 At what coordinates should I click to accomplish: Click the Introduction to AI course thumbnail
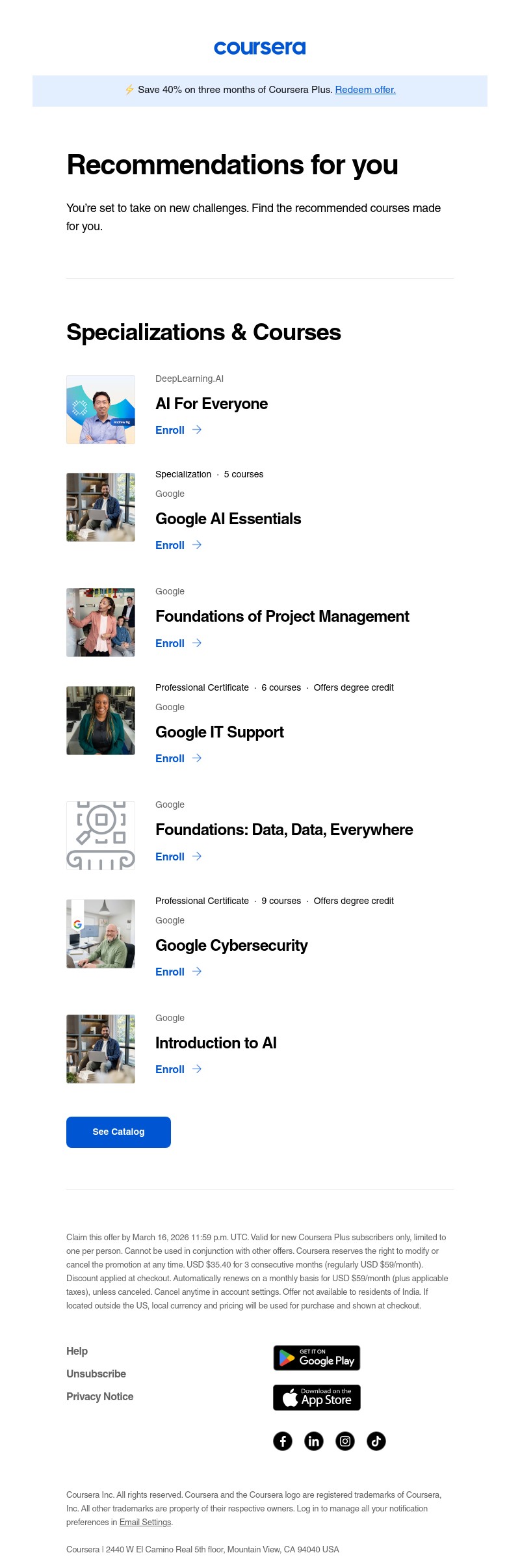pyautogui.click(x=101, y=1048)
